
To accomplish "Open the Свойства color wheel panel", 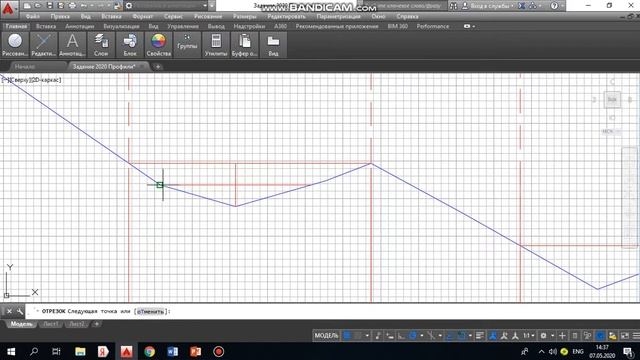I will [159, 45].
